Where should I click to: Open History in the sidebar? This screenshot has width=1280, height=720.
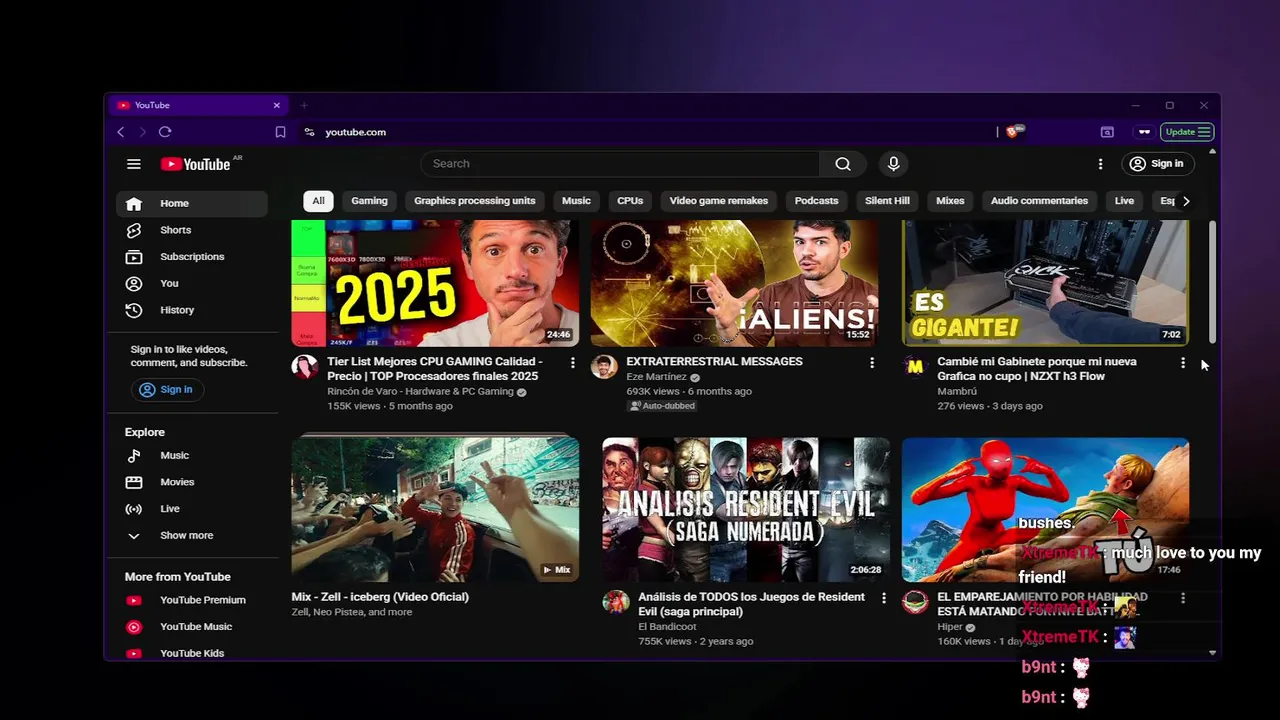(193, 310)
